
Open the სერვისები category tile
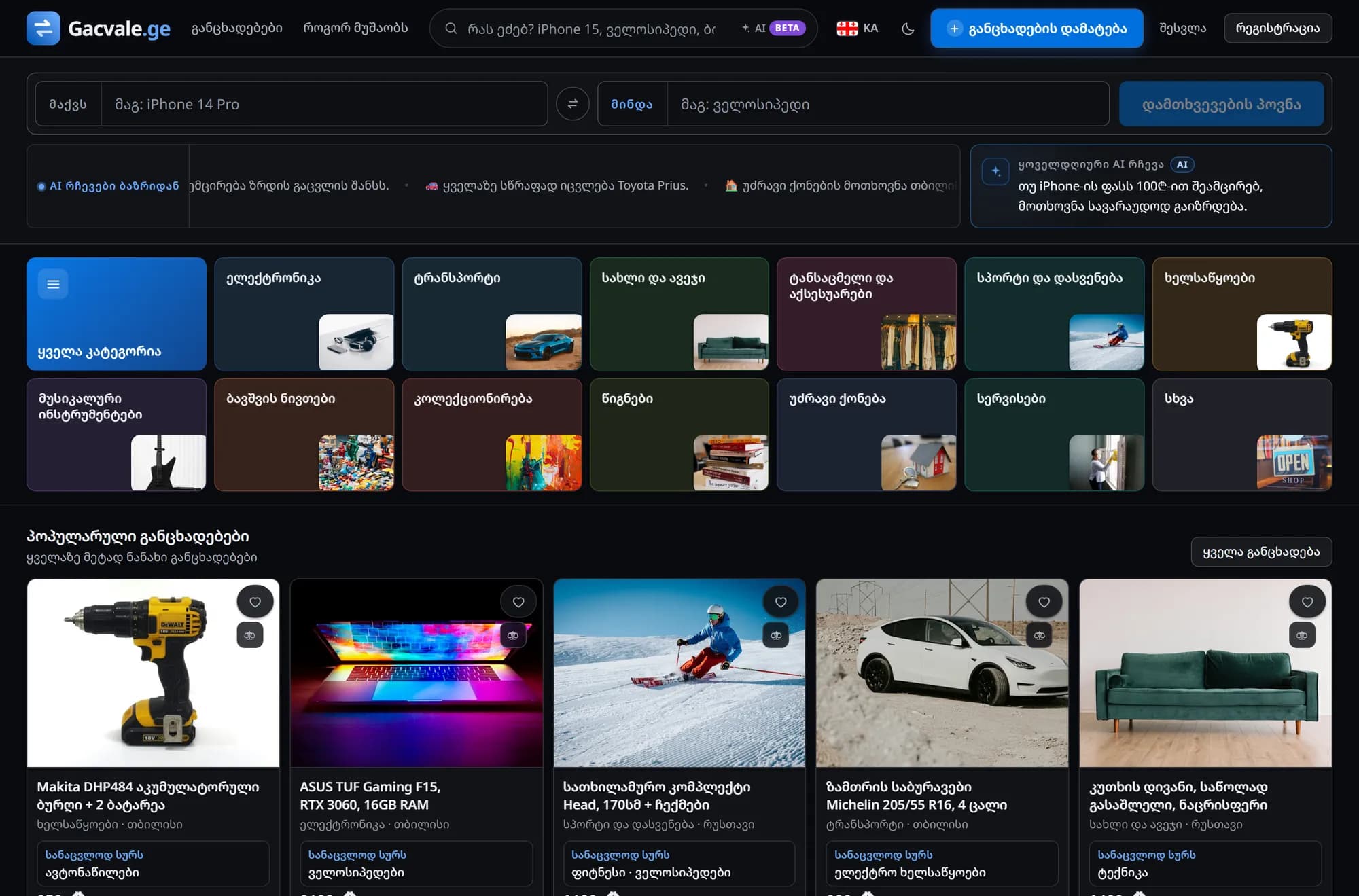[x=1055, y=435]
